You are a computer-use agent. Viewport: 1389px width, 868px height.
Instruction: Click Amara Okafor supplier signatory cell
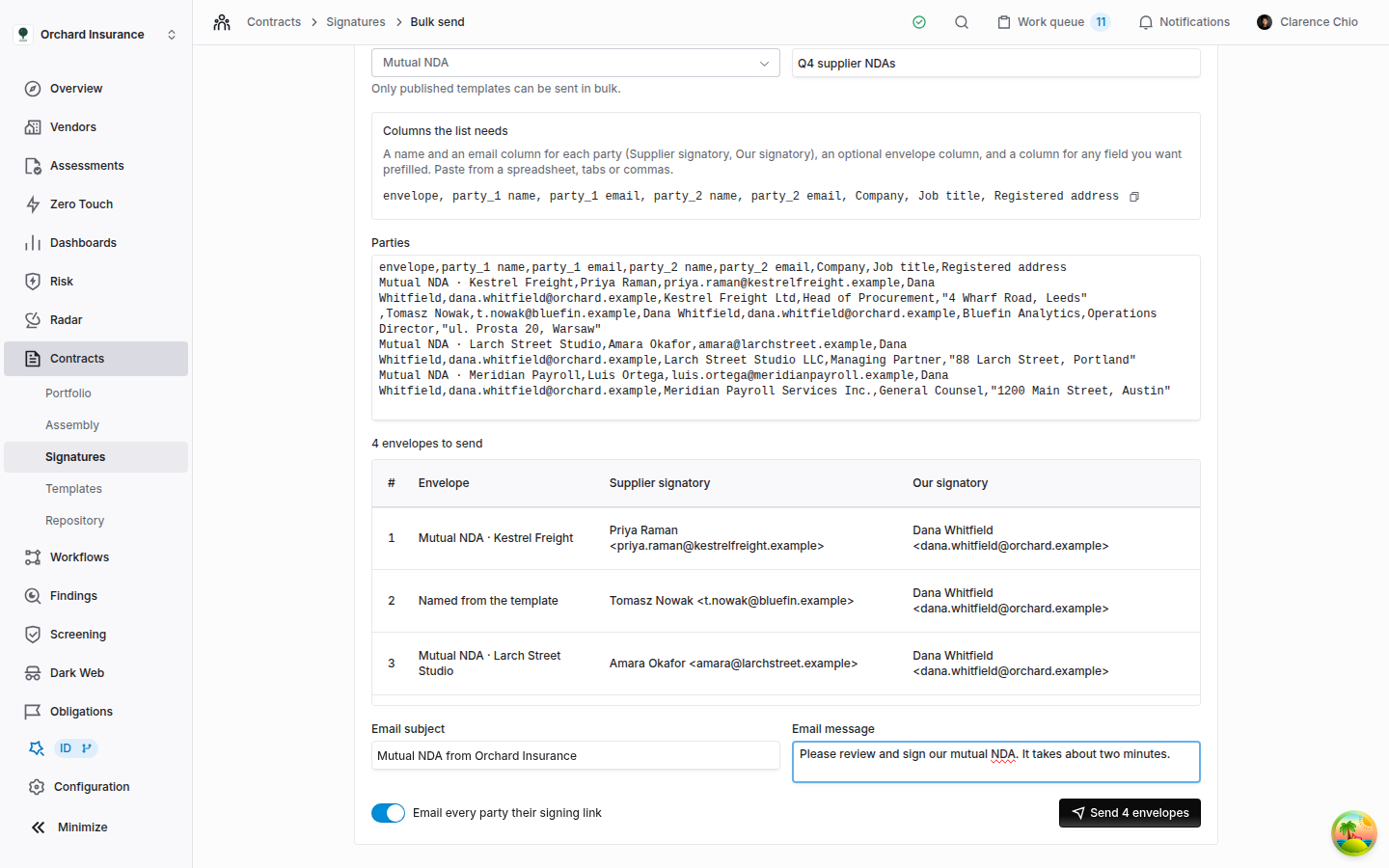[x=733, y=664]
